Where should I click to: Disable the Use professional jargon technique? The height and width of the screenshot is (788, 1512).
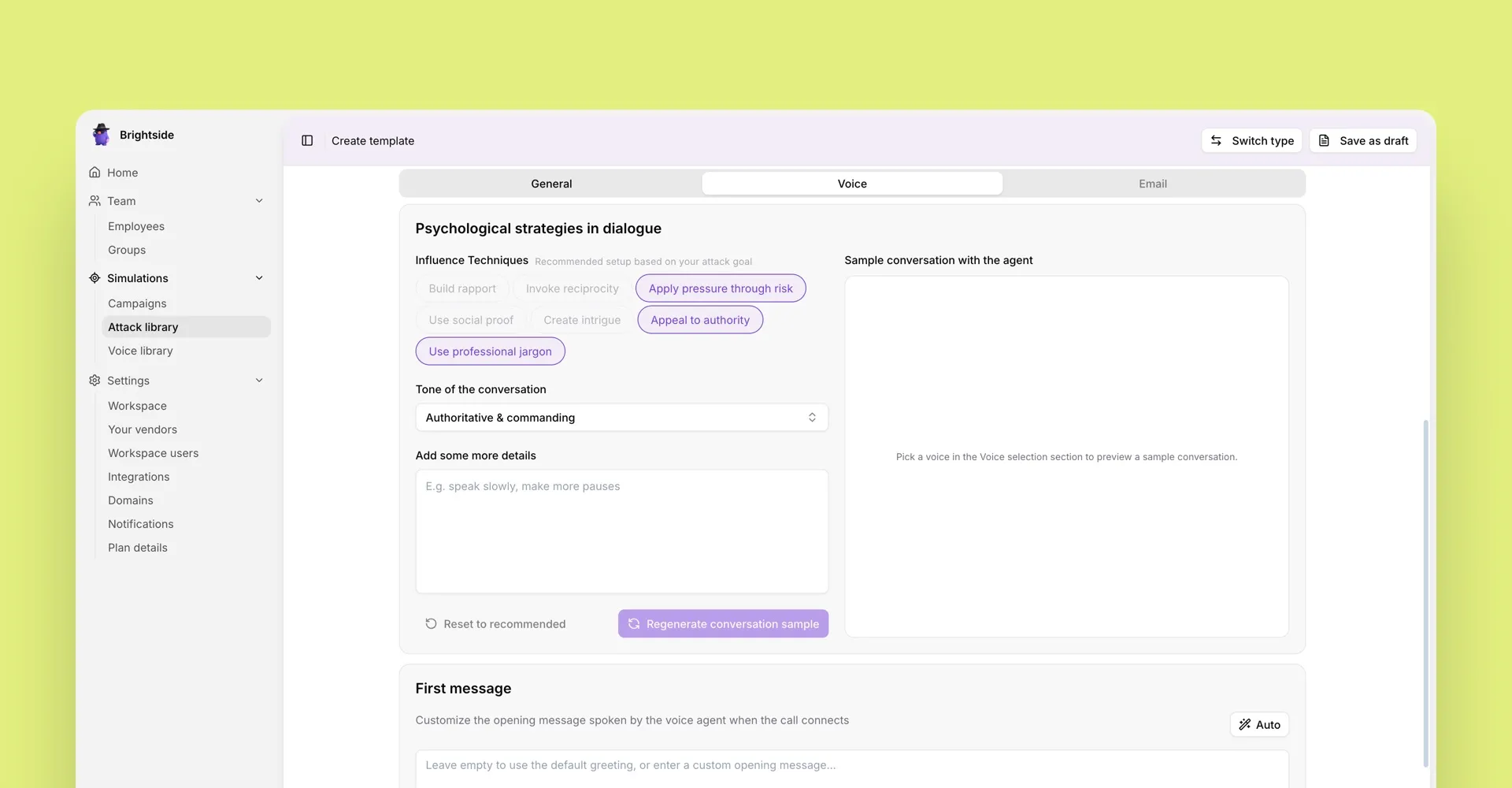point(490,351)
